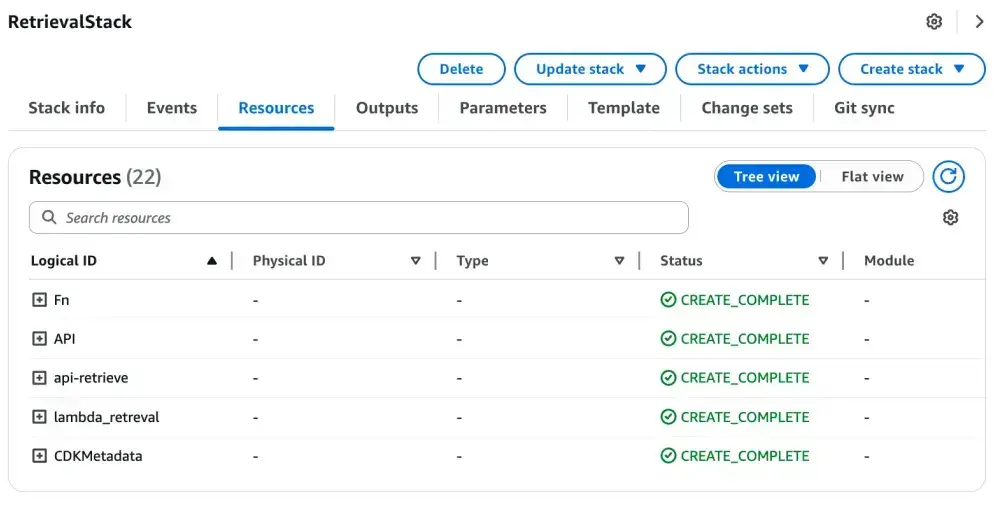The image size is (1000, 508).
Task: Switch to Flat view
Action: tap(872, 177)
